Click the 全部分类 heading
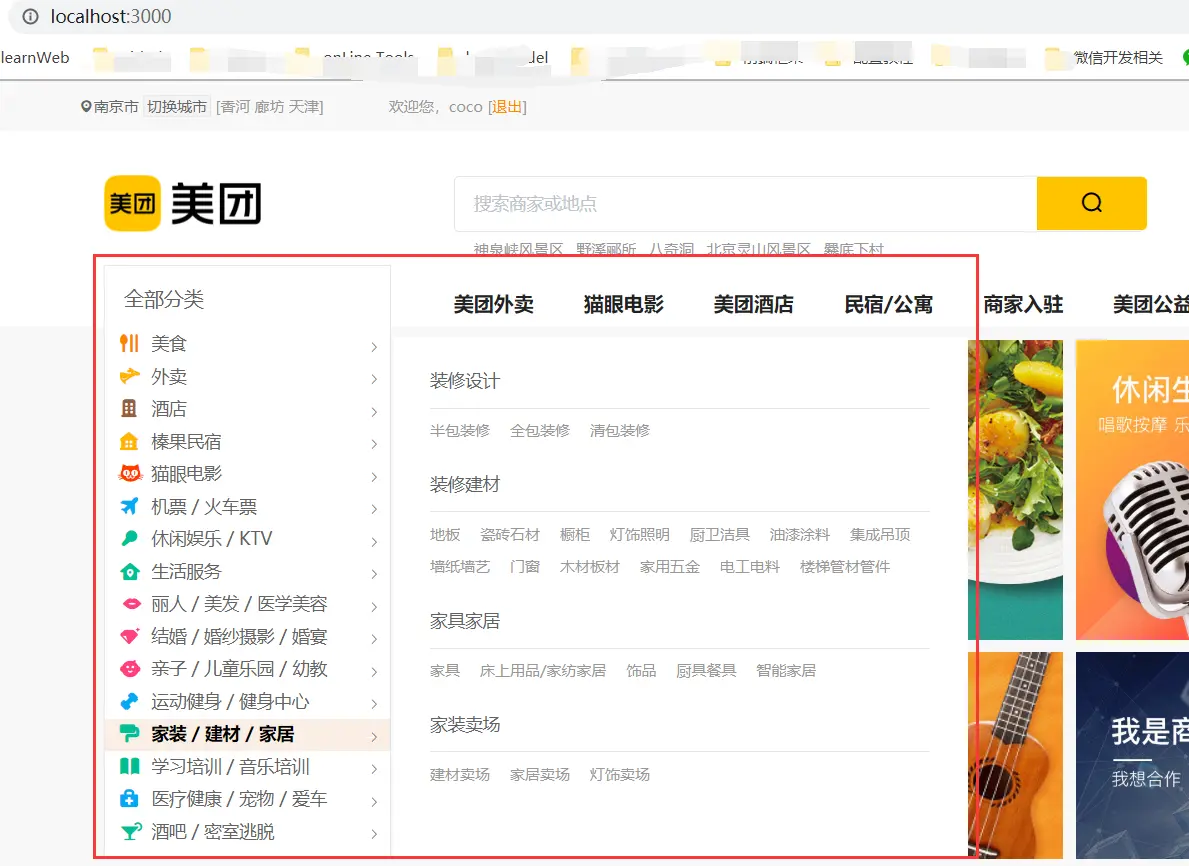 164,299
